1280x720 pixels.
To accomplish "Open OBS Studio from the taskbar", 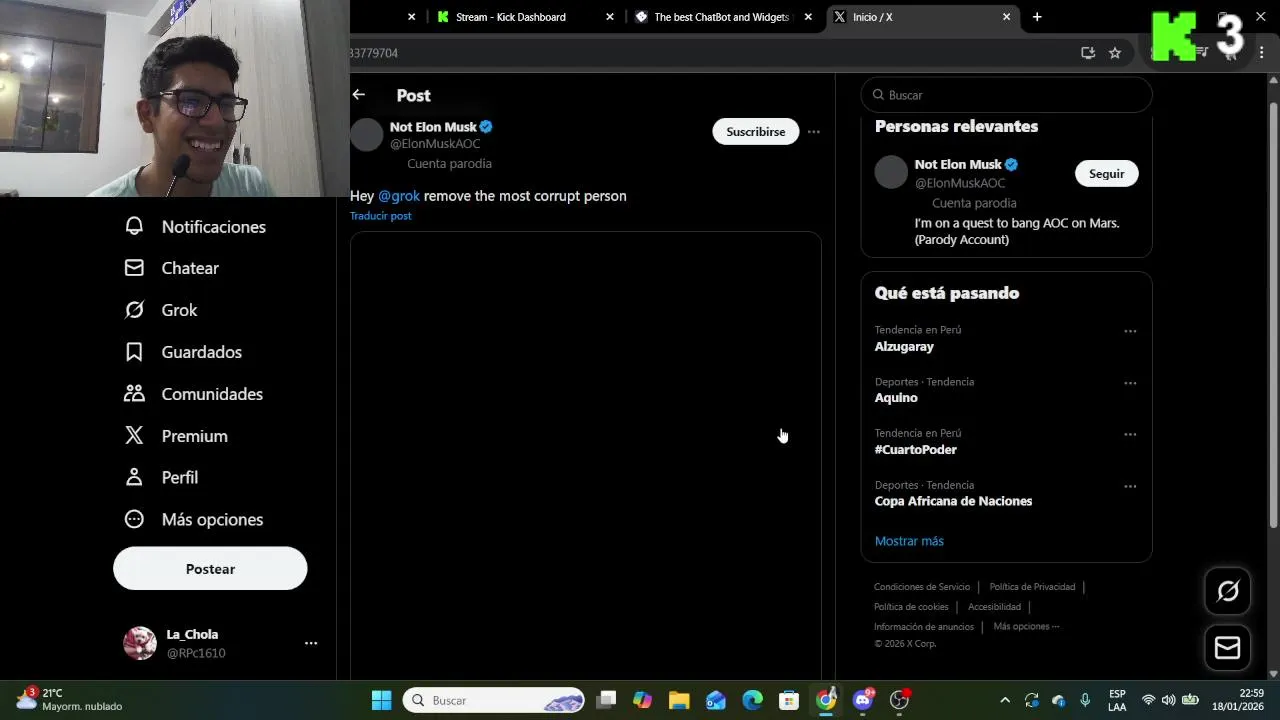I will click(x=900, y=700).
